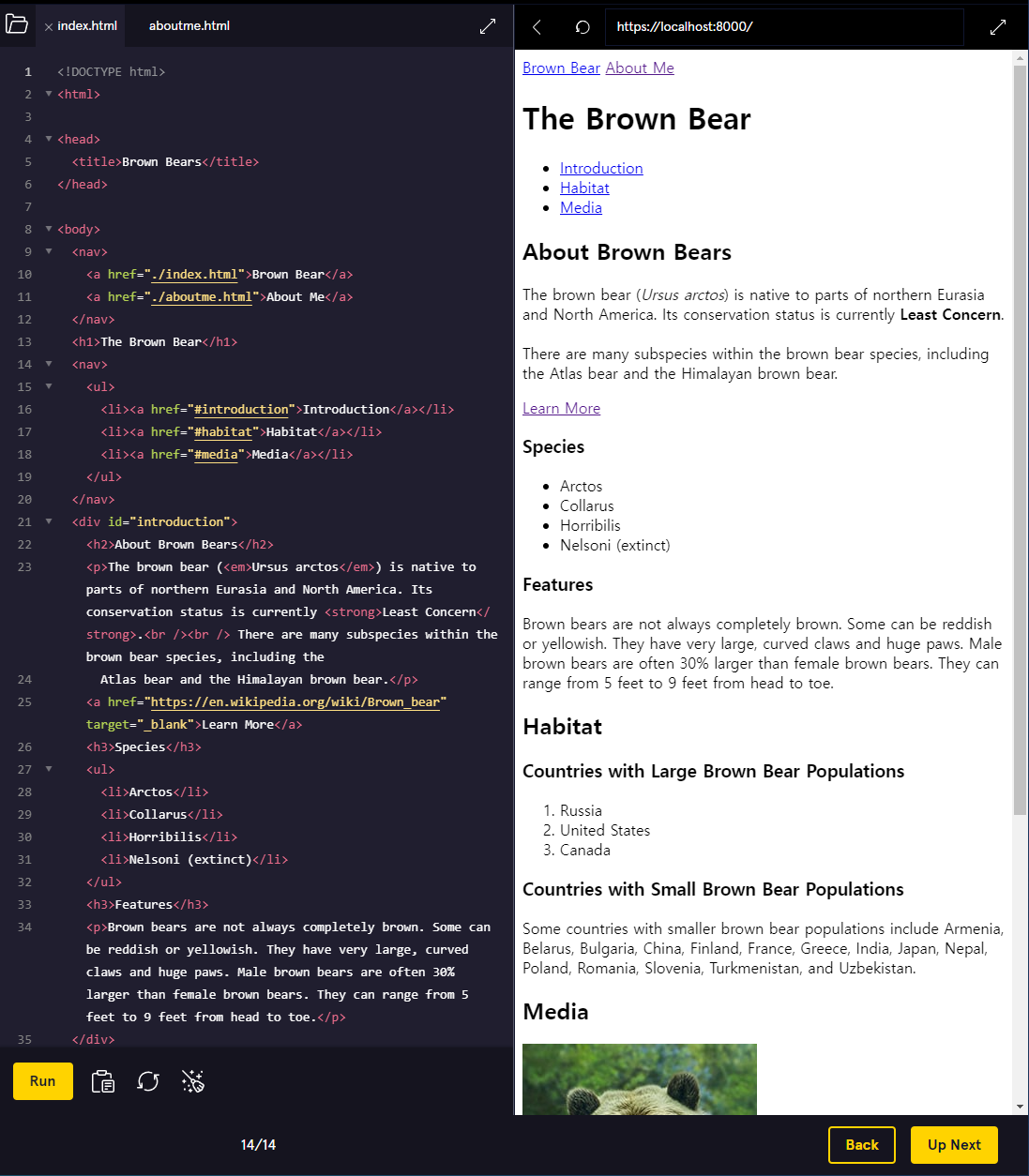
Task: Collapse the head tag fold arrow on line 4
Action: 49,139
